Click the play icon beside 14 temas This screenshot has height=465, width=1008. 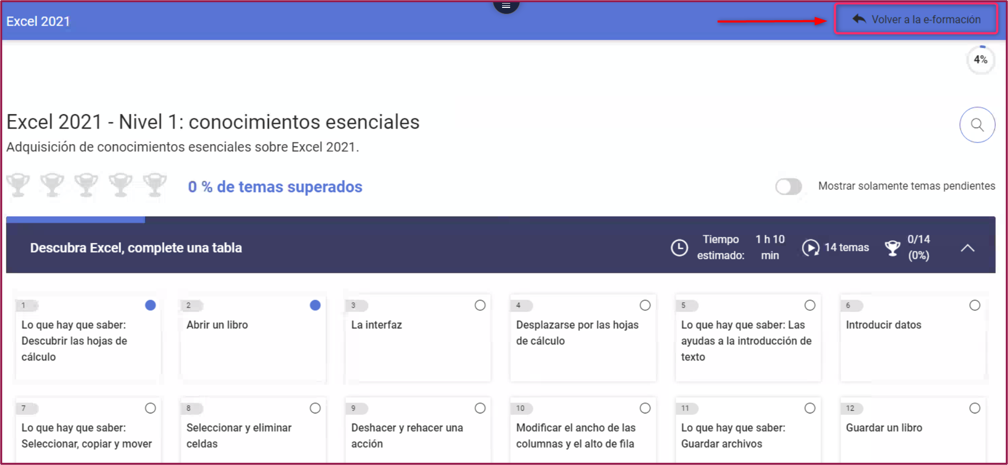click(x=811, y=248)
